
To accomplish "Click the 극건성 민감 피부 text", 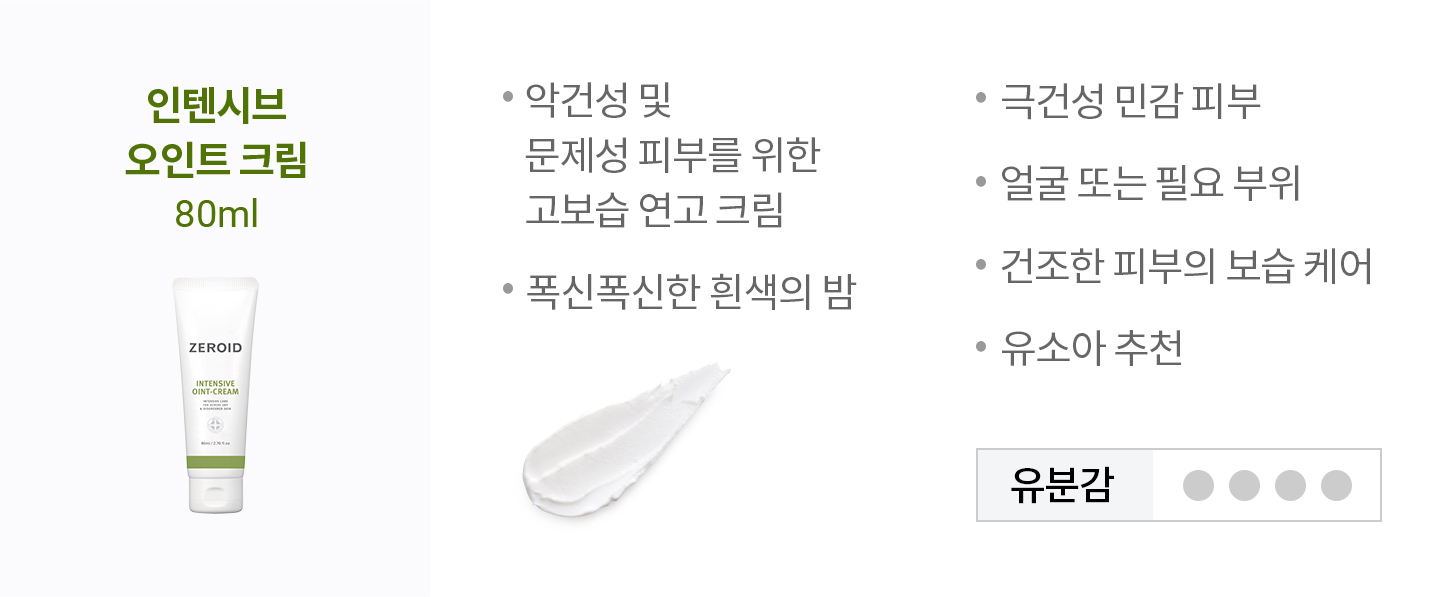I will [x=1130, y=101].
